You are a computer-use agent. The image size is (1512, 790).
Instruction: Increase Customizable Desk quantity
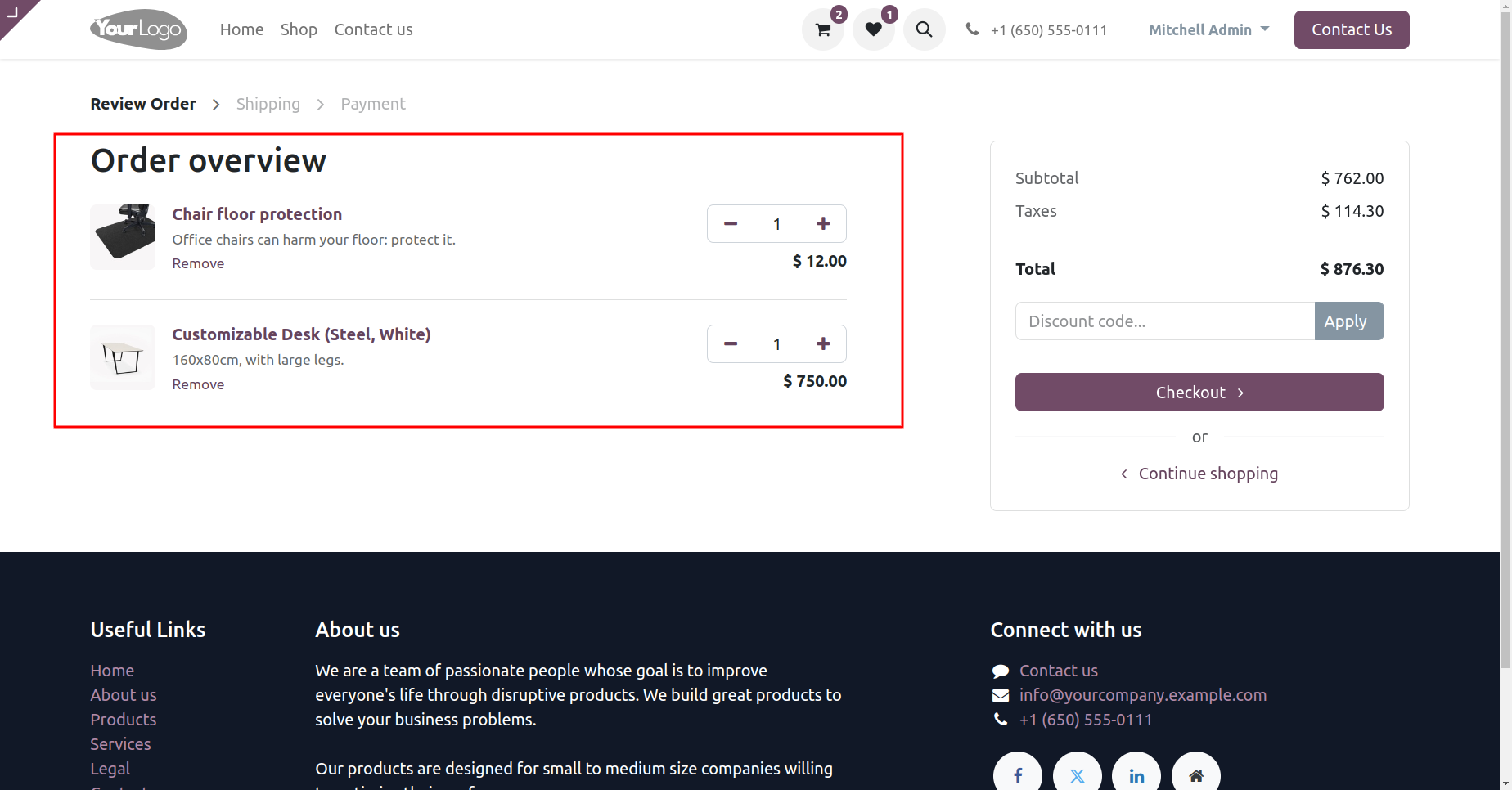coord(824,343)
